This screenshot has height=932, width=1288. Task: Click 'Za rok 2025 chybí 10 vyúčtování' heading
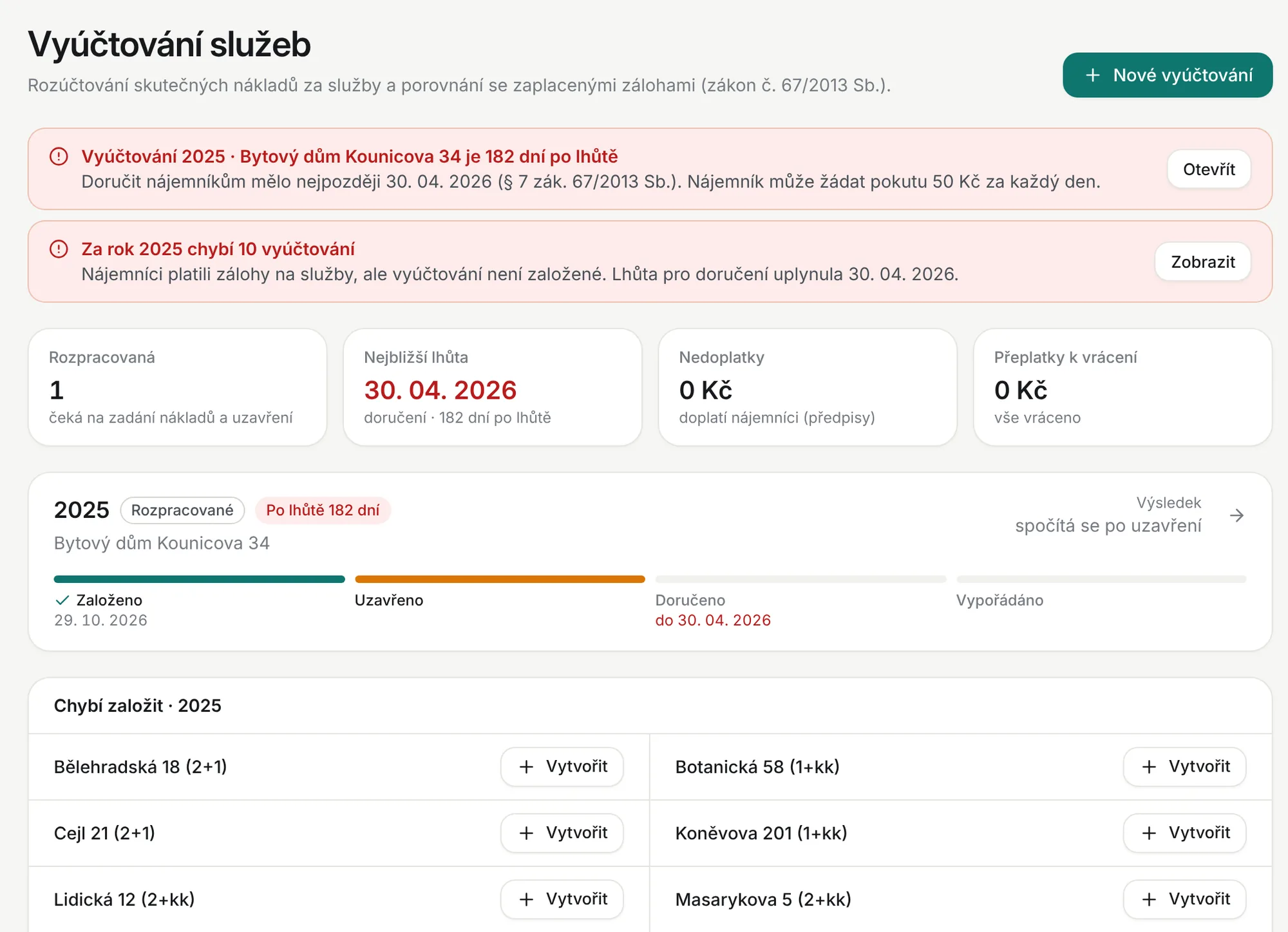pos(218,249)
